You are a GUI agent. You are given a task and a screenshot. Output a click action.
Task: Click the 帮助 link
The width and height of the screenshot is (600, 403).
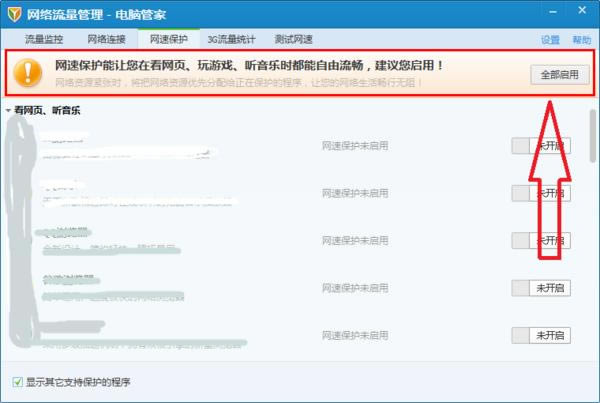click(581, 40)
